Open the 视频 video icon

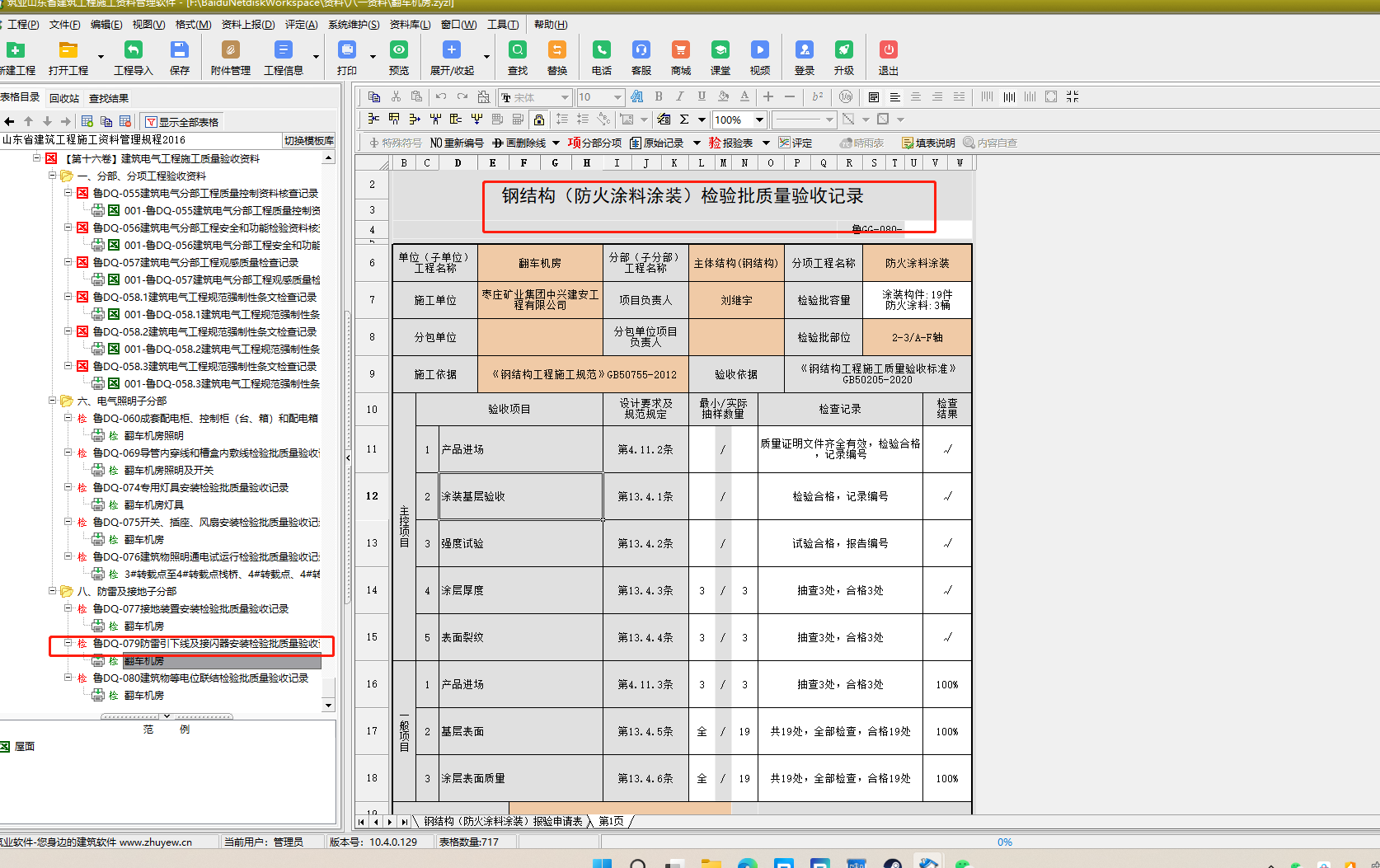[x=759, y=50]
